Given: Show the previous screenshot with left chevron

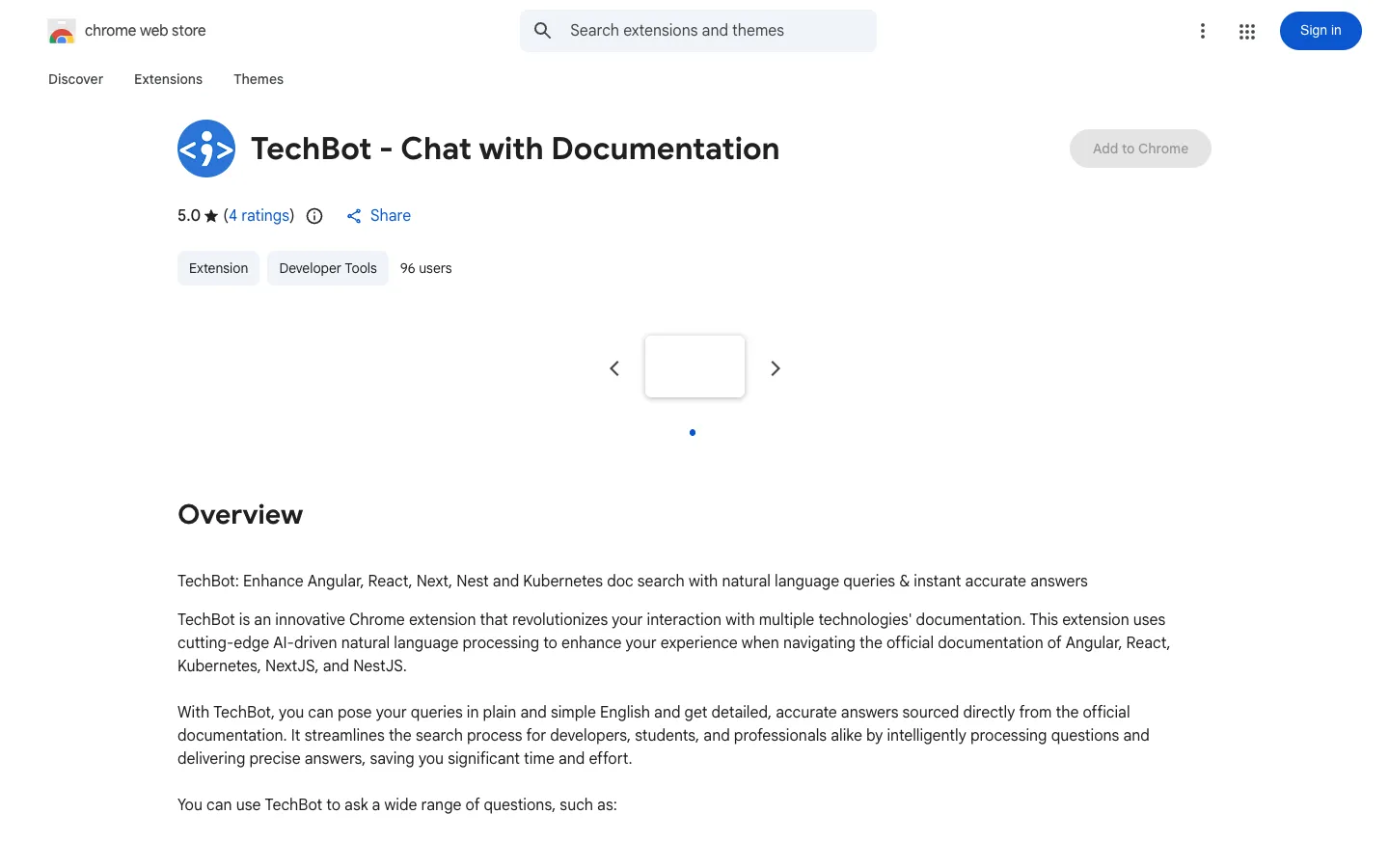Looking at the screenshot, I should click(614, 368).
